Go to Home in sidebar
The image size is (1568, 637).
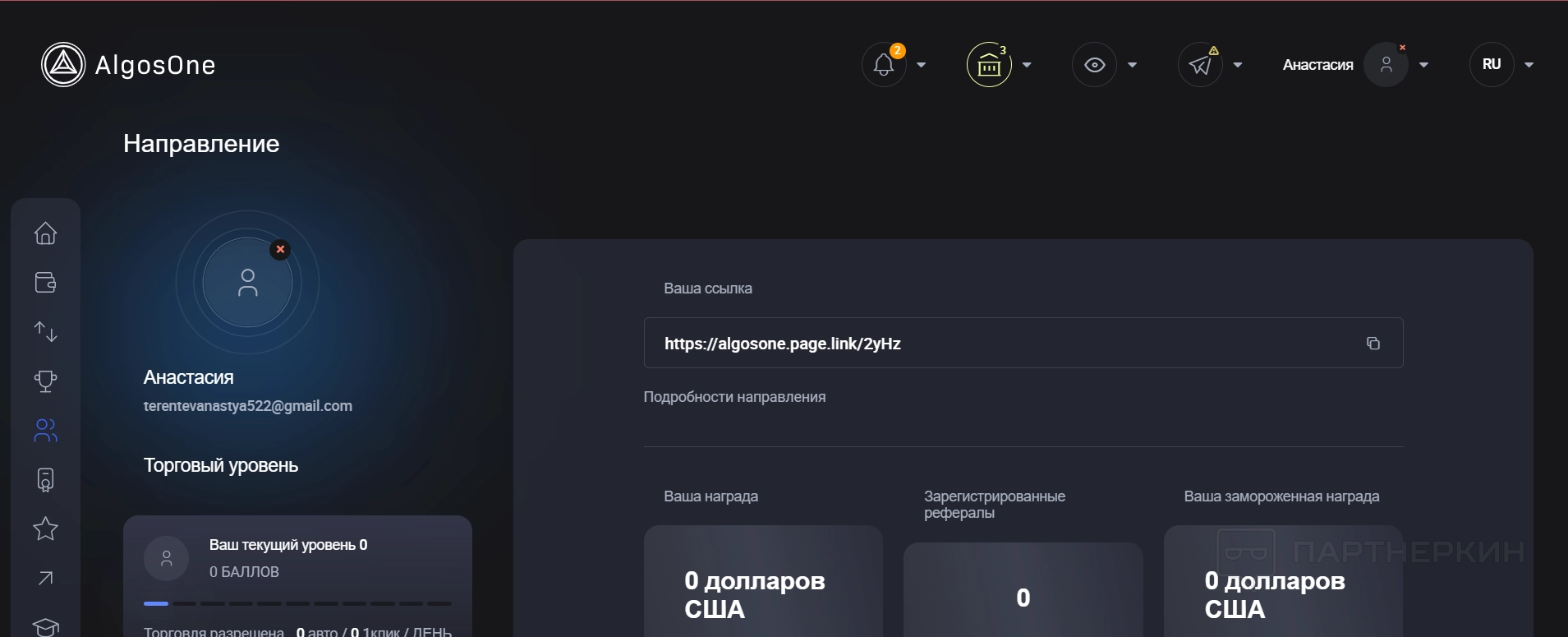click(x=46, y=233)
